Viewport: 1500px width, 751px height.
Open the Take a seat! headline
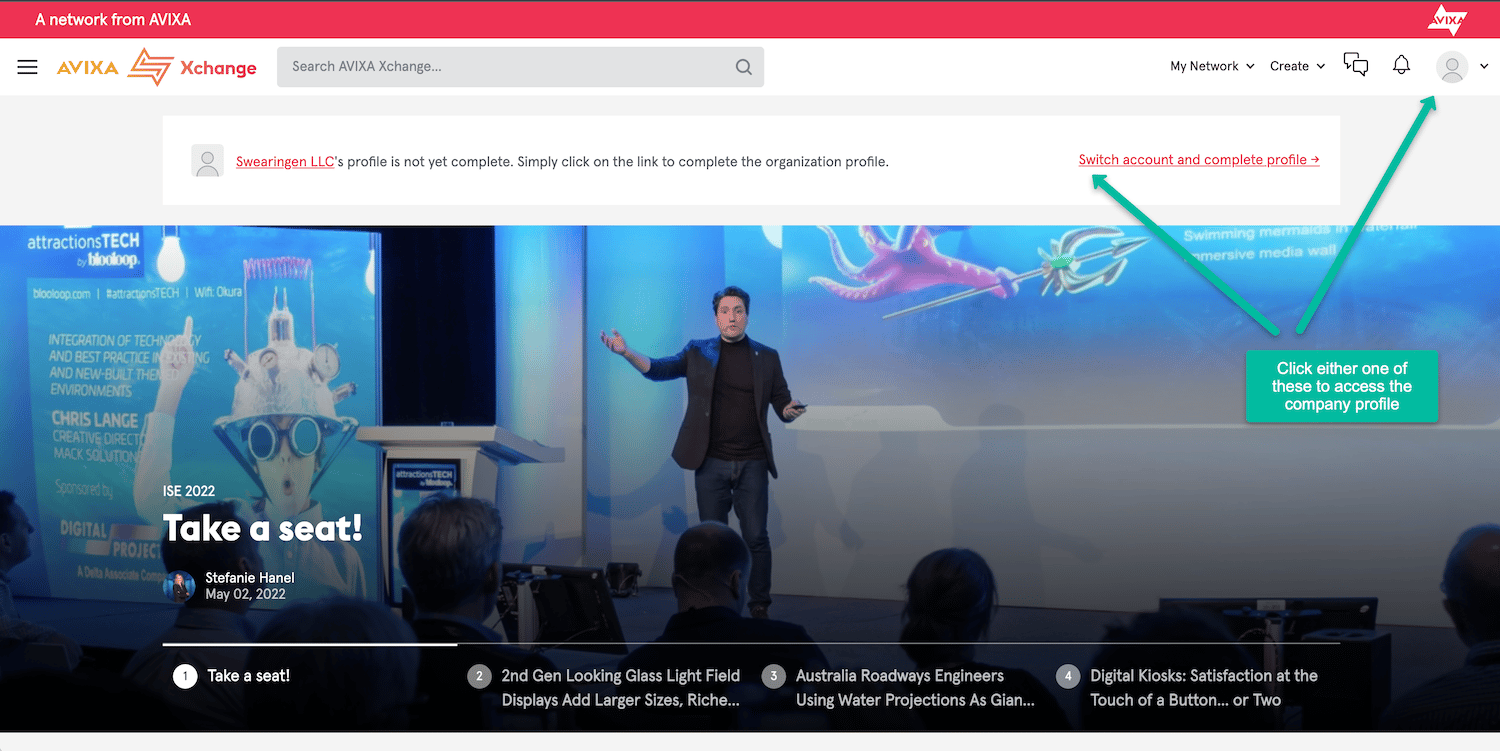coord(263,528)
